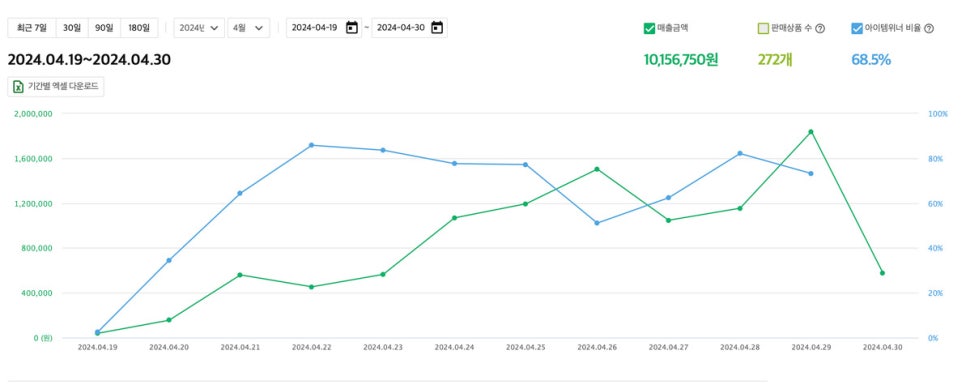Click blue ratio point on 2024.04.20
Viewport: 966px width, 389px height.
[x=169, y=260]
